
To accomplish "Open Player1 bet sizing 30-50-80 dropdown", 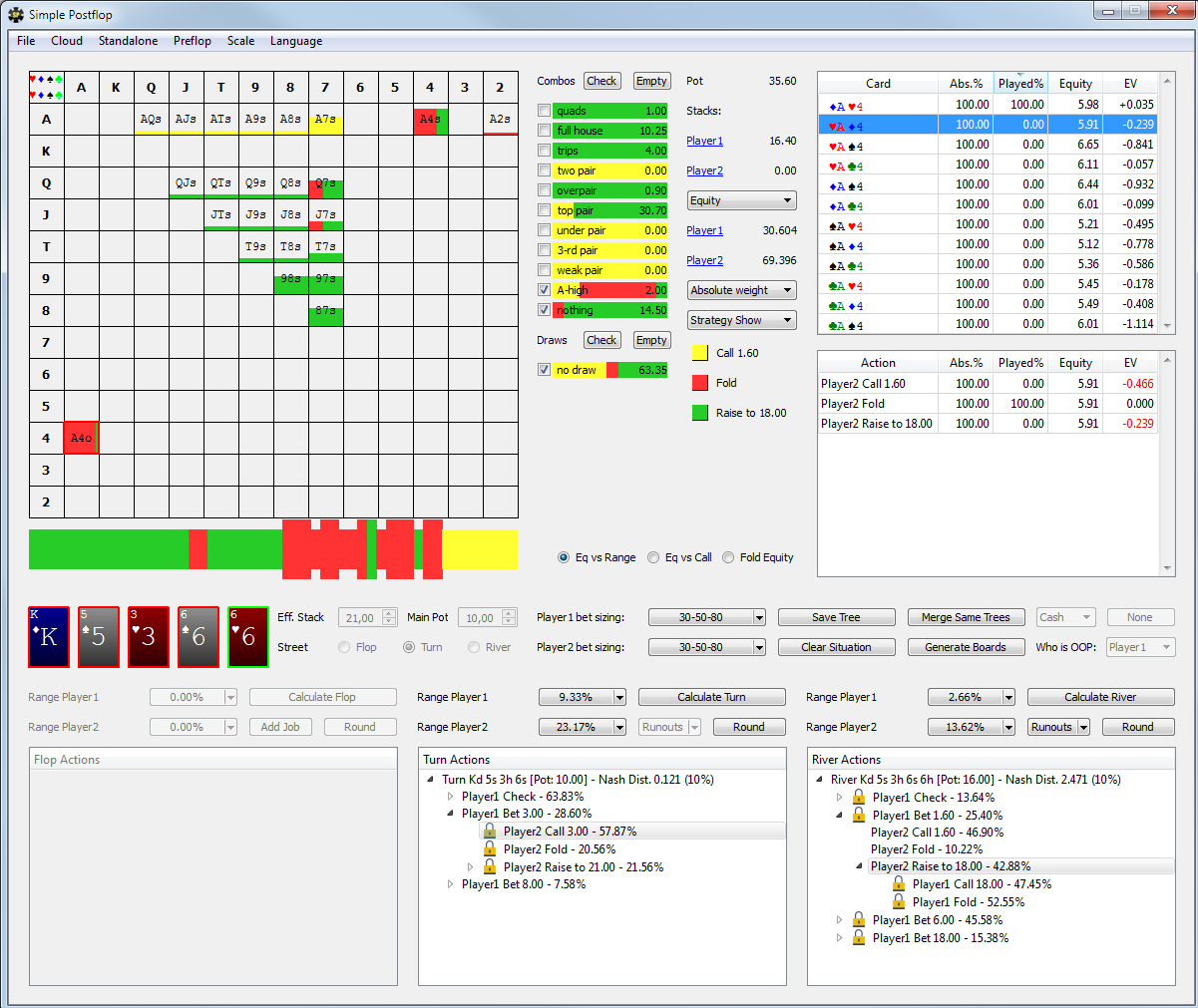I will pyautogui.click(x=707, y=617).
